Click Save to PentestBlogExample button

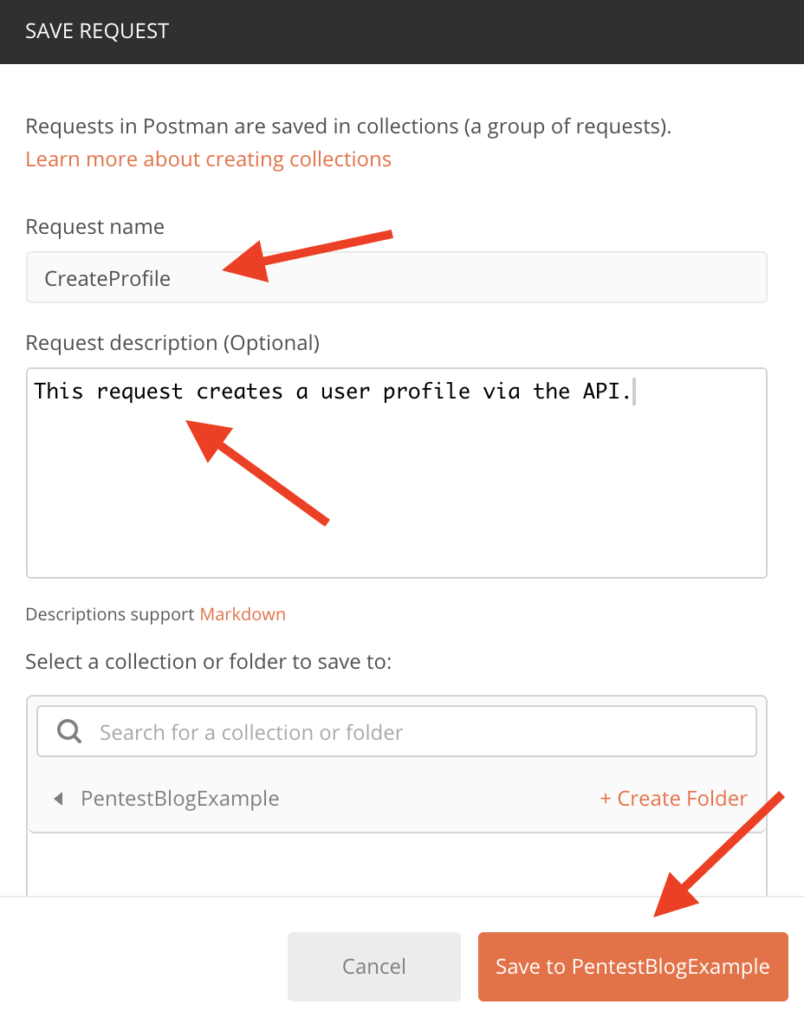(633, 966)
